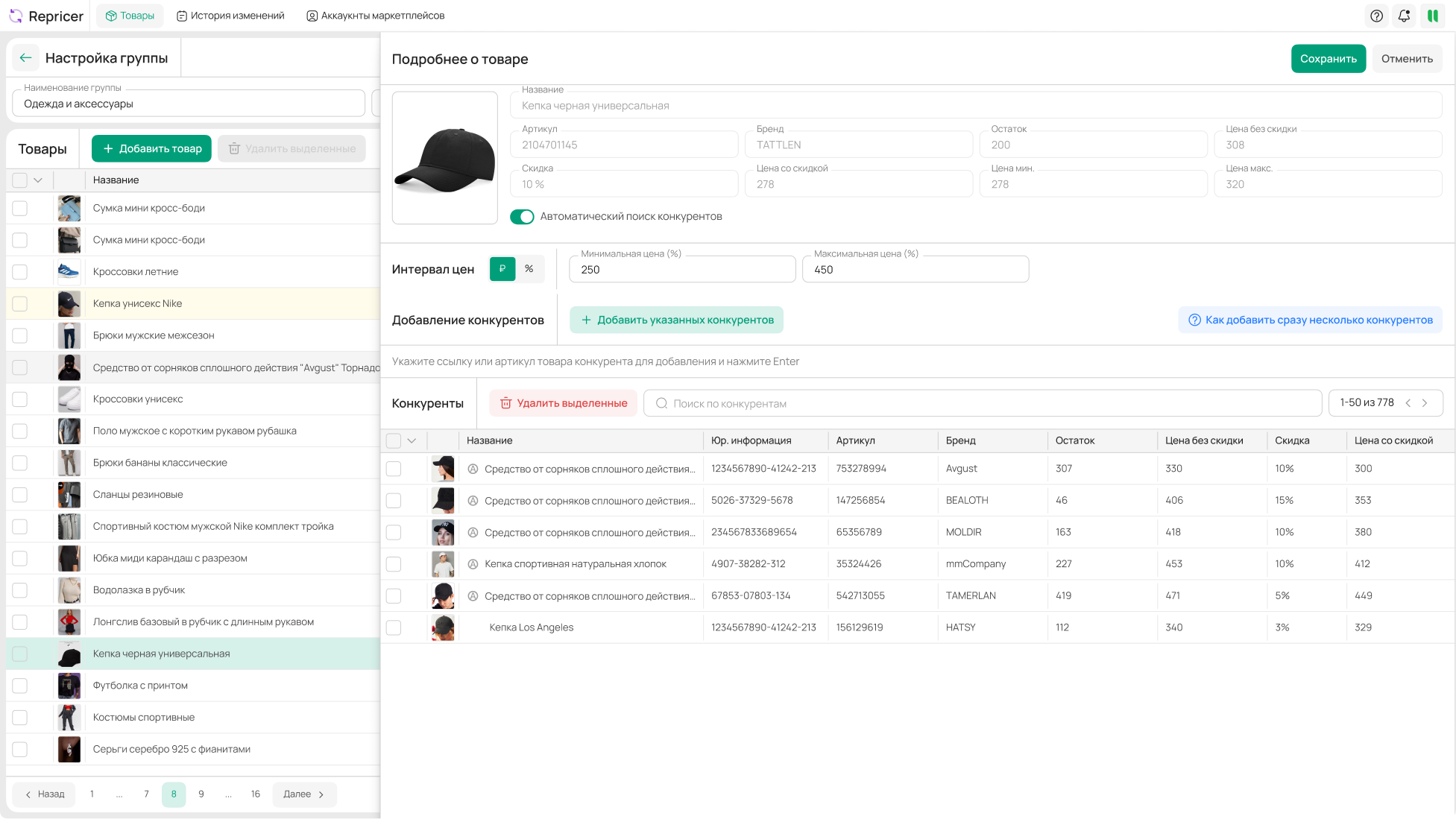Viewport: 1456px width, 819px height.
Task: Click the Далее pagination button
Action: (304, 794)
